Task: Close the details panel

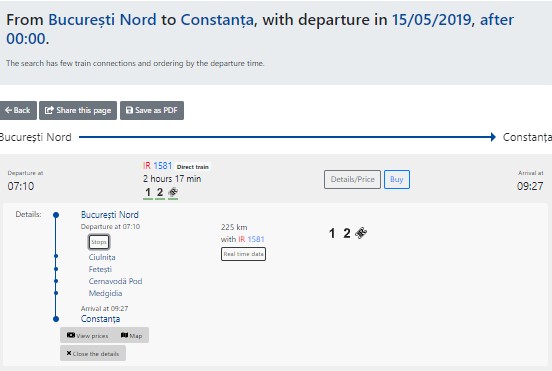Action: coord(93,353)
